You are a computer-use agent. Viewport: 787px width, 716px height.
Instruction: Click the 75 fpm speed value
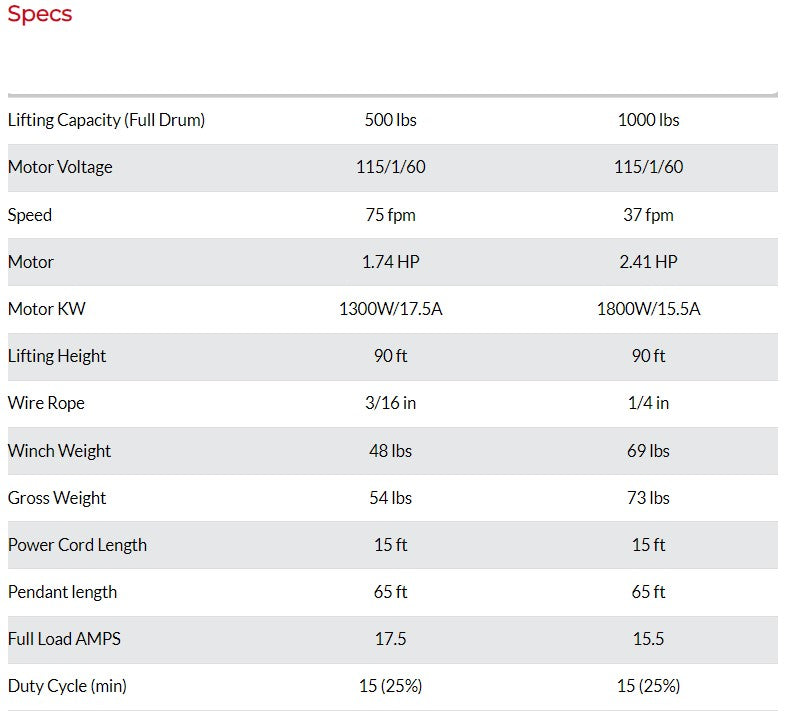tap(391, 215)
